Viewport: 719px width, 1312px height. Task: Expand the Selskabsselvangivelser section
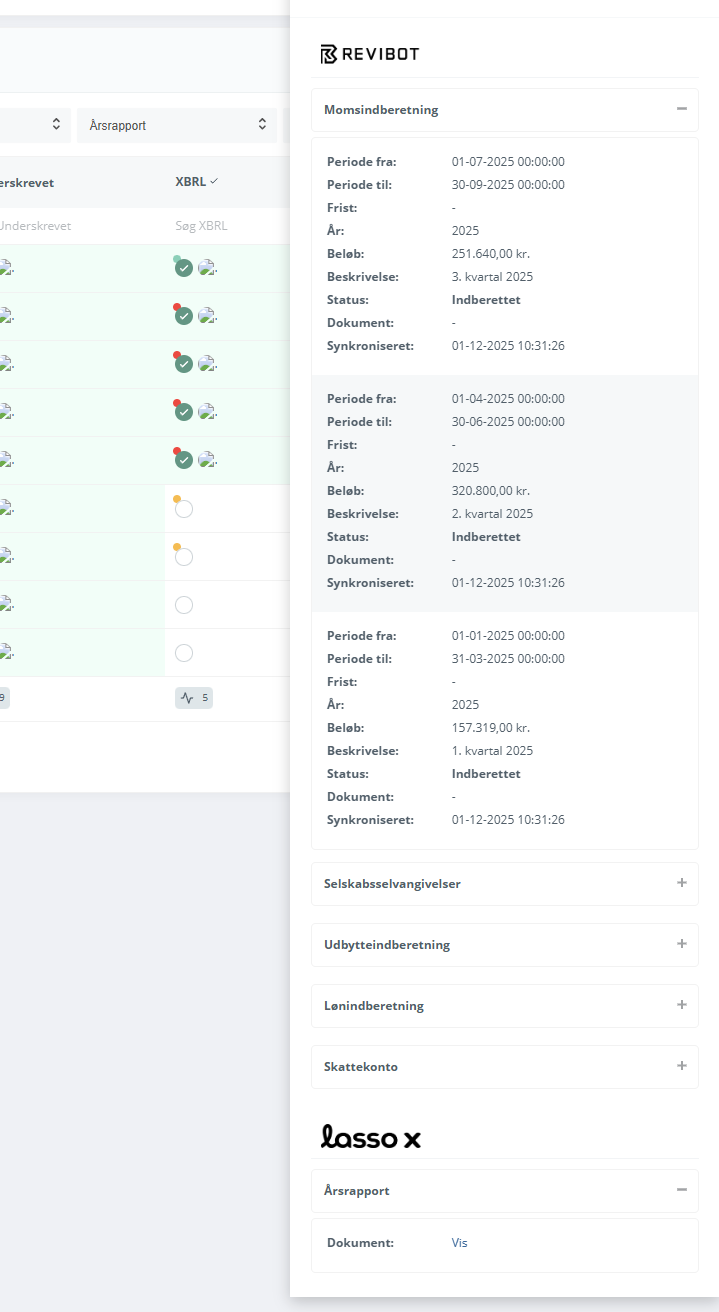(681, 883)
